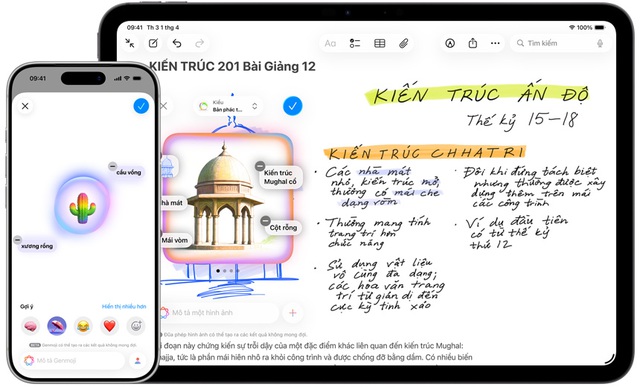Open the three-dot more menu on iPad
This screenshot has height=387, width=640.
pos(495,43)
